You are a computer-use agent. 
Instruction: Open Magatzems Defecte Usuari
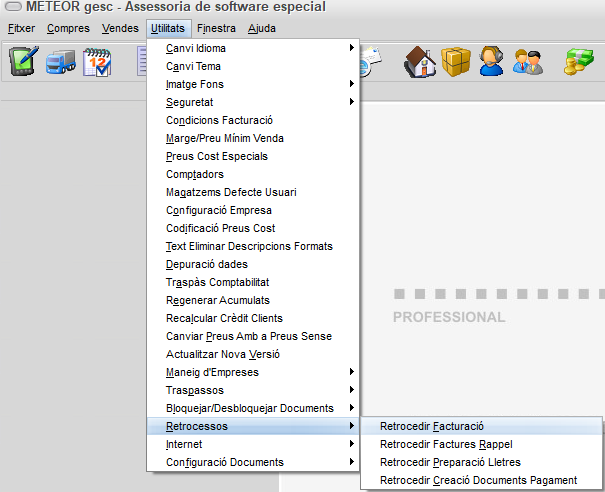(253, 192)
